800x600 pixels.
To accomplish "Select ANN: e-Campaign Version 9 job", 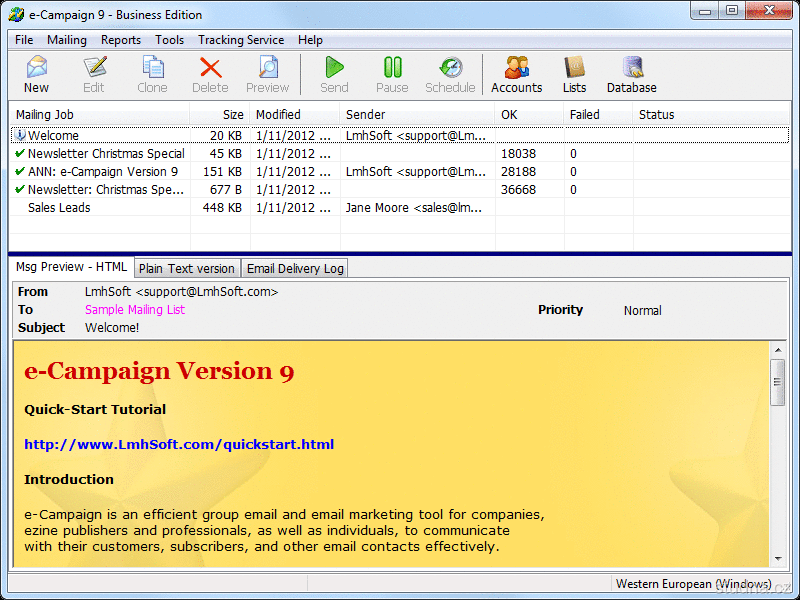I will [399, 171].
